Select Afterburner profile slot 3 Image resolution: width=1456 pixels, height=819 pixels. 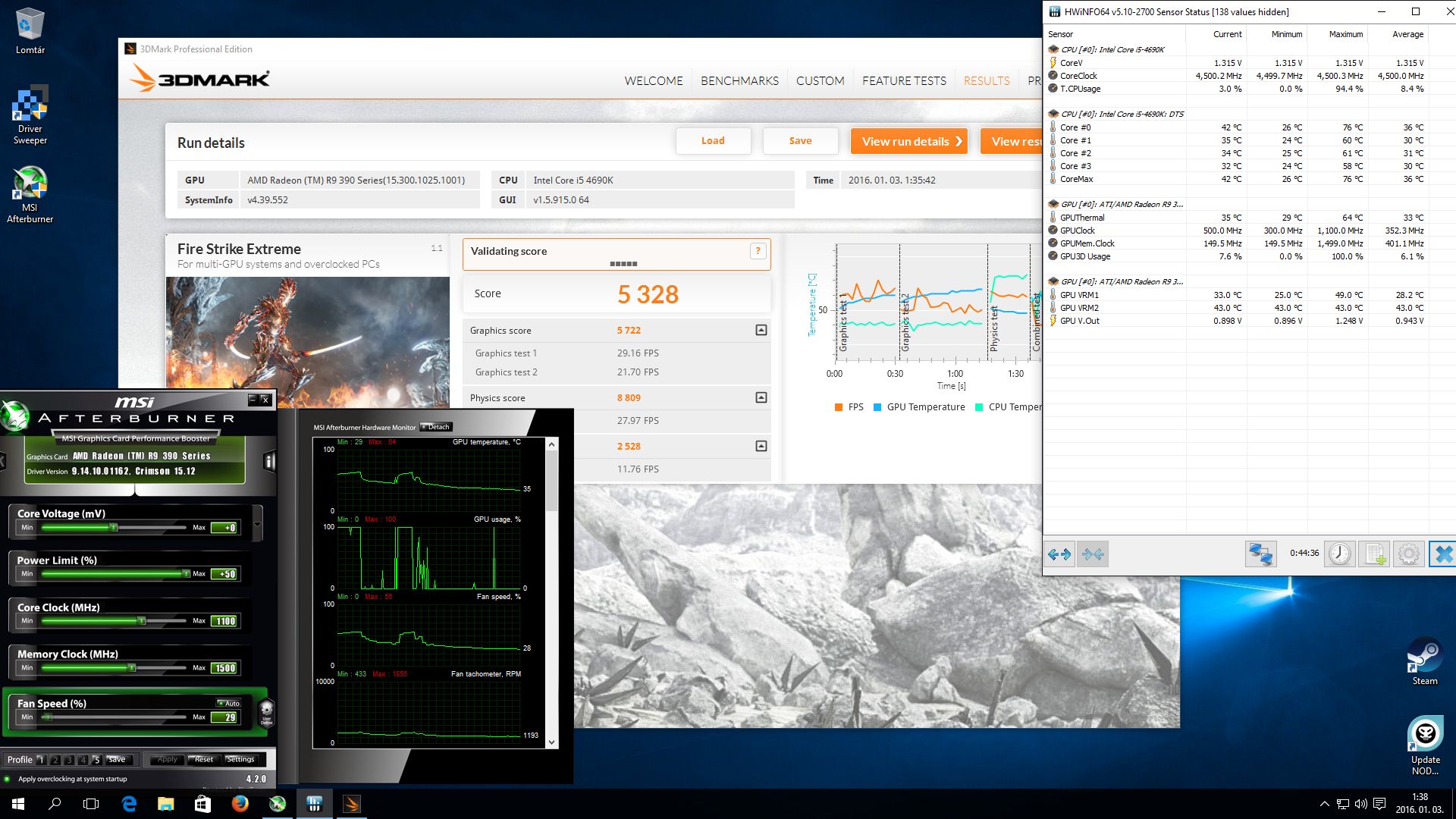pyautogui.click(x=69, y=760)
